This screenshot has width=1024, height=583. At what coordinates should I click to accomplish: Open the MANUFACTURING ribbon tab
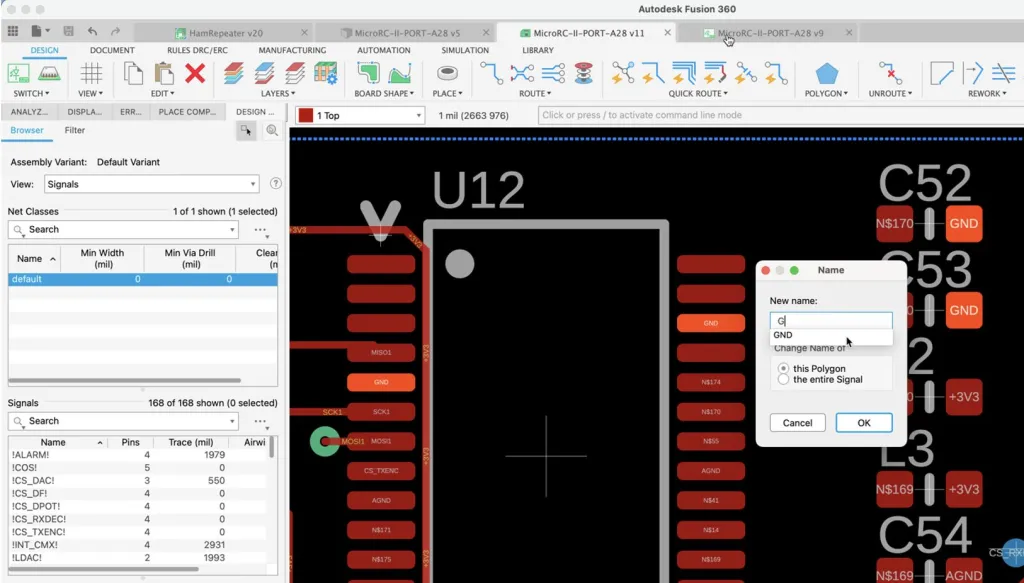click(x=292, y=50)
